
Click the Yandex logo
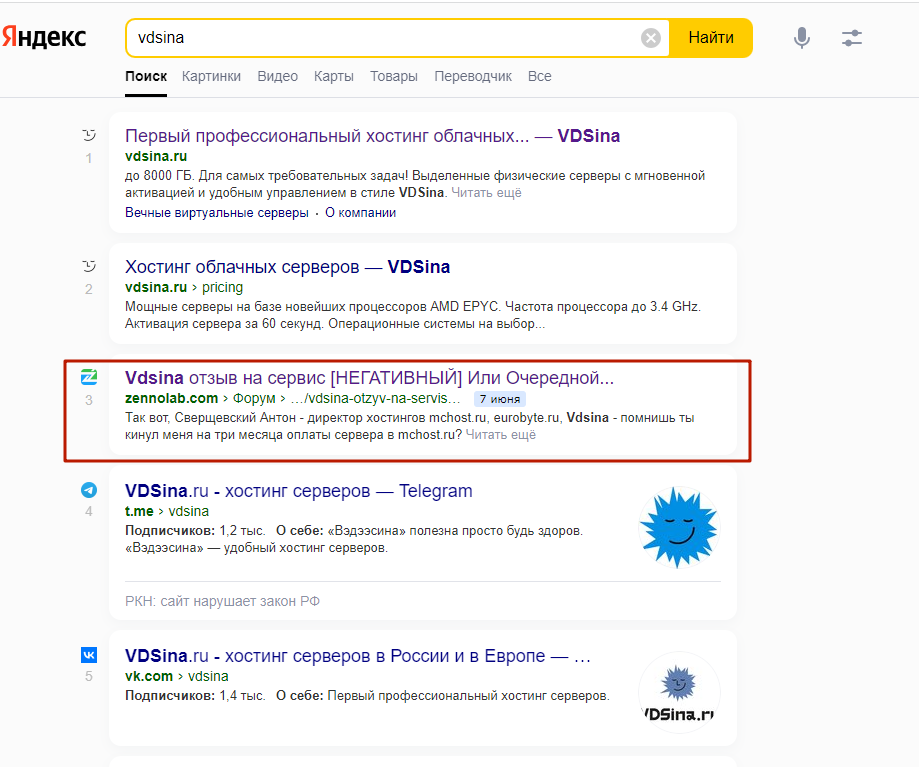click(44, 37)
